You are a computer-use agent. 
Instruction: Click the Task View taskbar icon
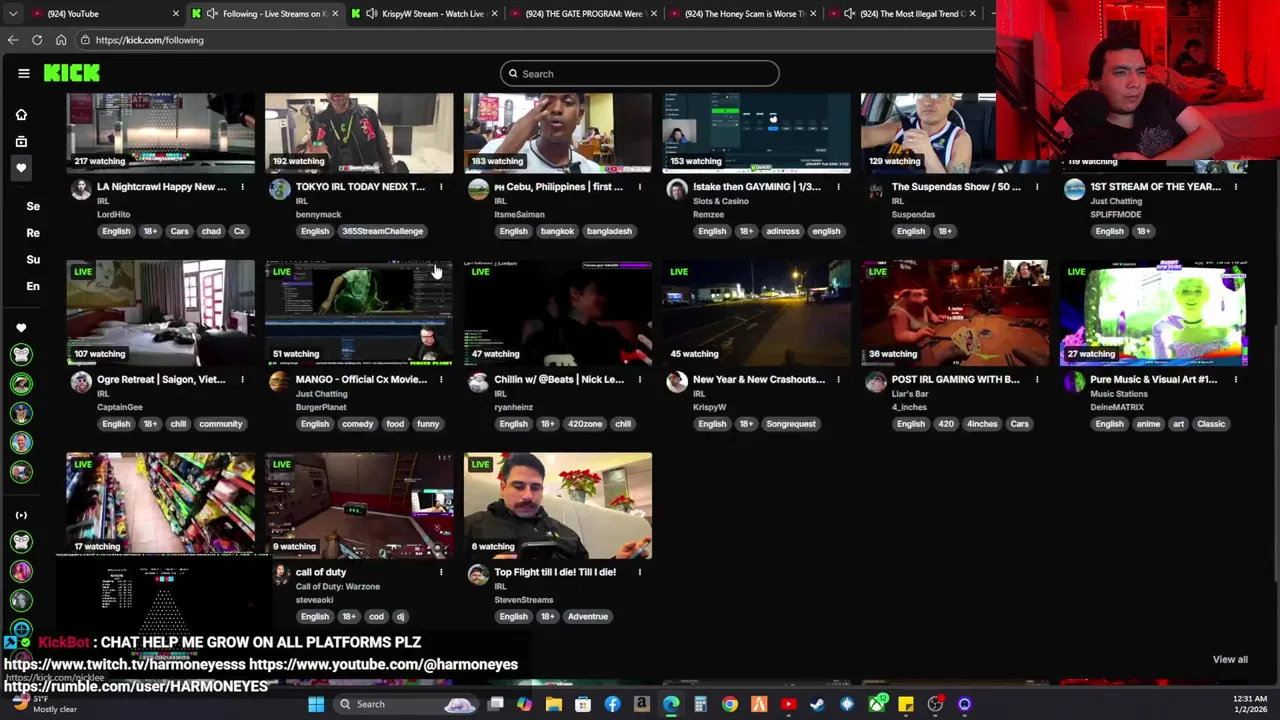(495, 704)
